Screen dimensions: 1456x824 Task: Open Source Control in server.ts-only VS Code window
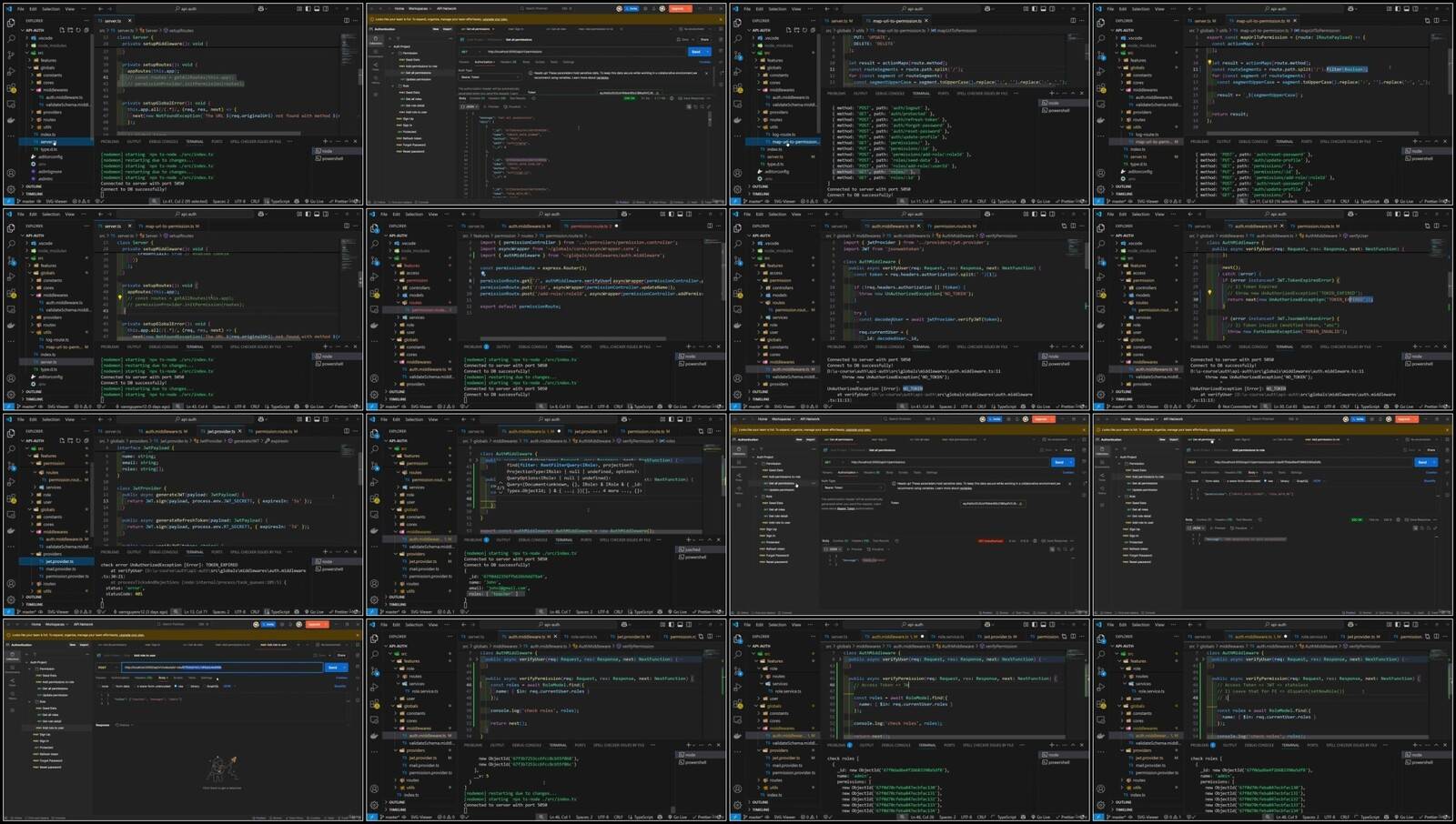pyautogui.click(x=11, y=55)
